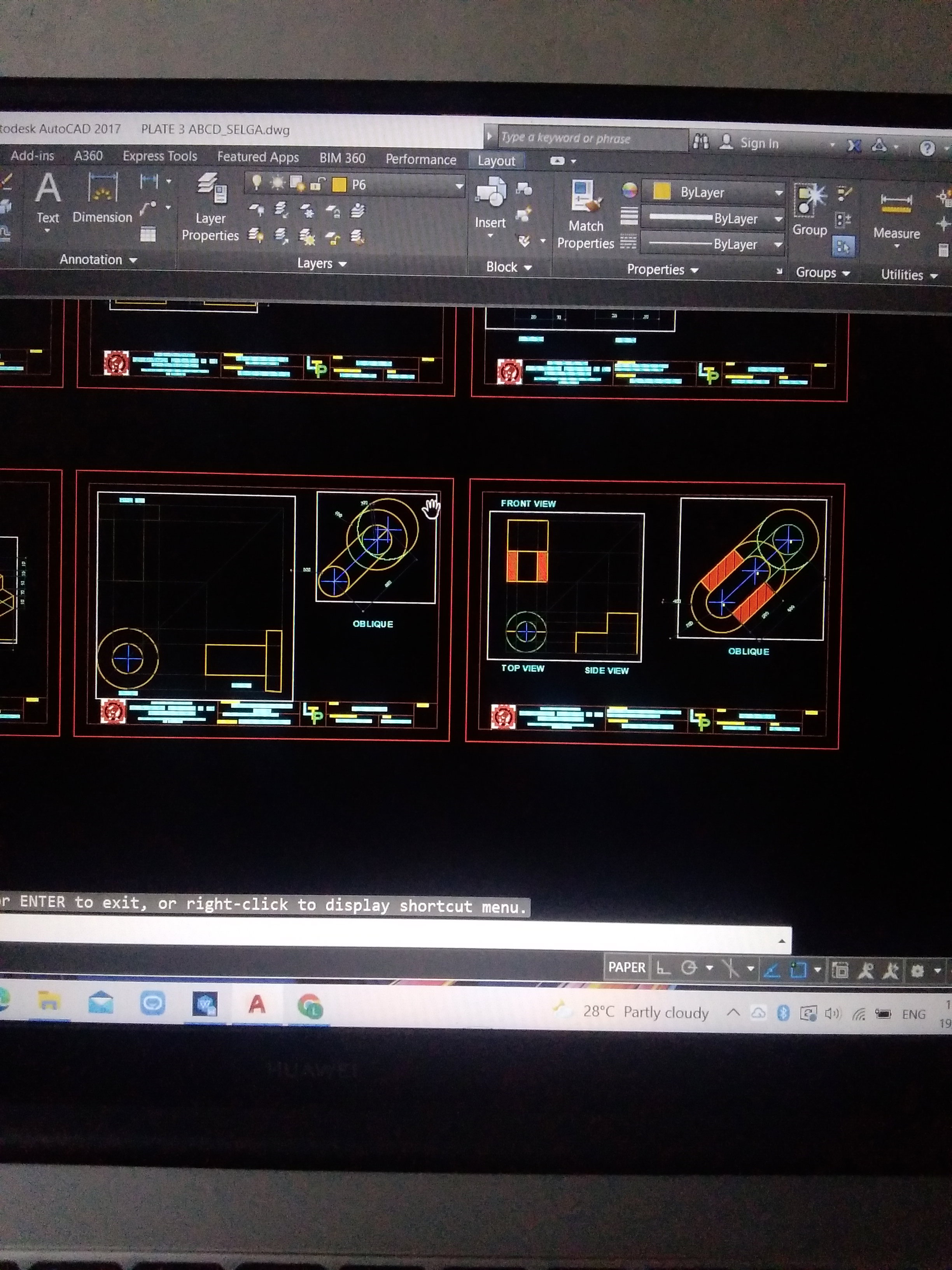
Task: Open the ByLayer linetype dropdown
Action: tap(779, 245)
